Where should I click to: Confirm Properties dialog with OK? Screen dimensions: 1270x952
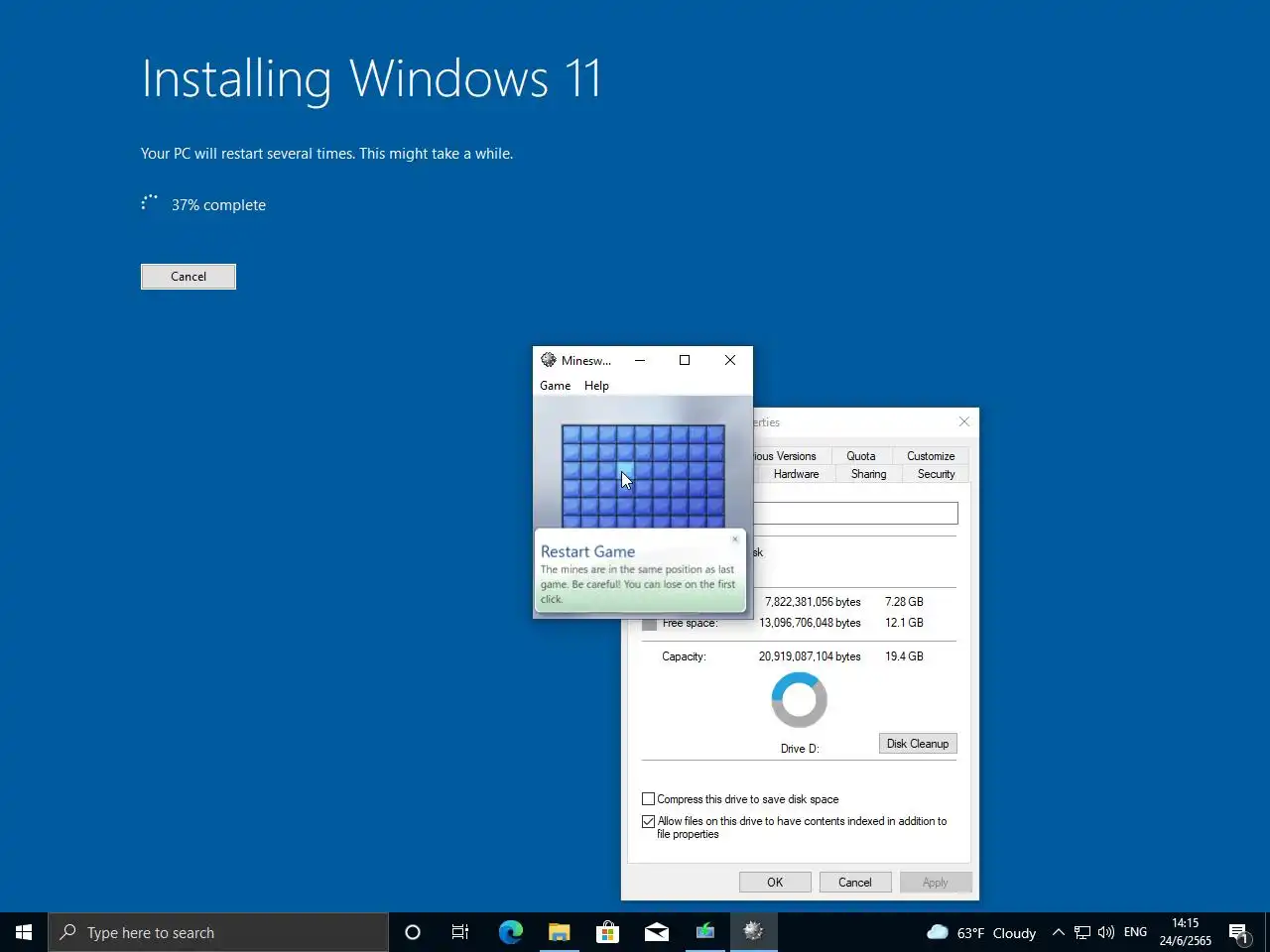click(775, 883)
